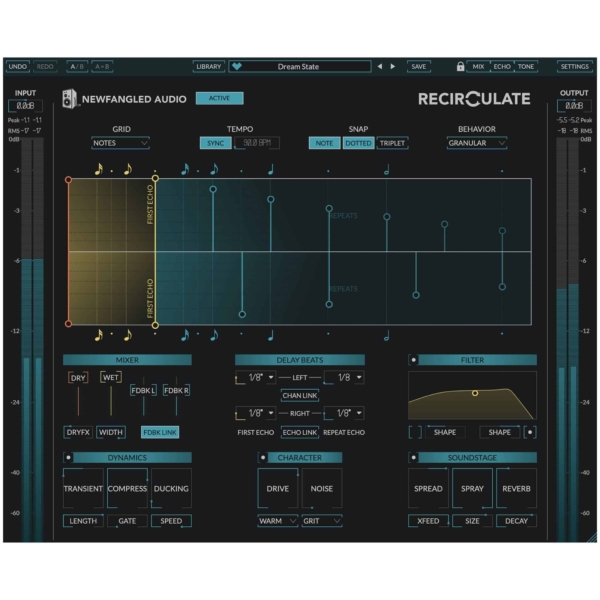
Task: Click the ECHO lock tab
Action: (x=502, y=66)
